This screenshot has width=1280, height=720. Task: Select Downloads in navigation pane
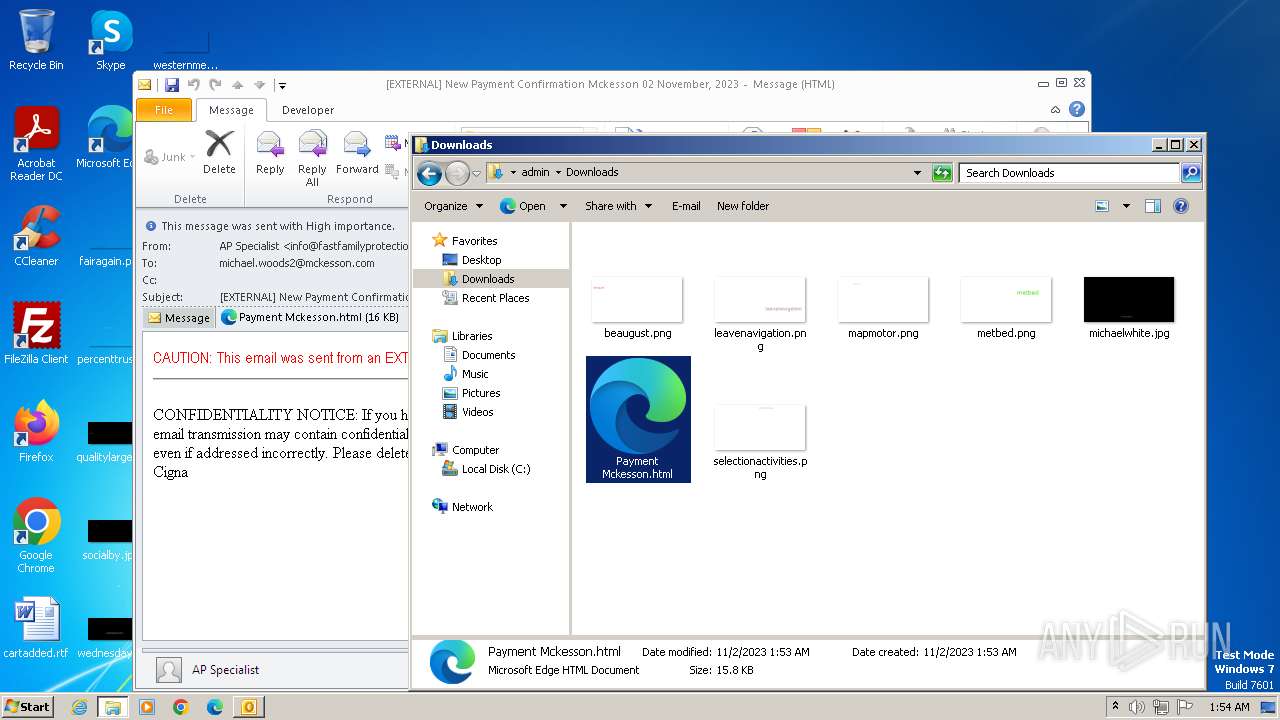(488, 279)
